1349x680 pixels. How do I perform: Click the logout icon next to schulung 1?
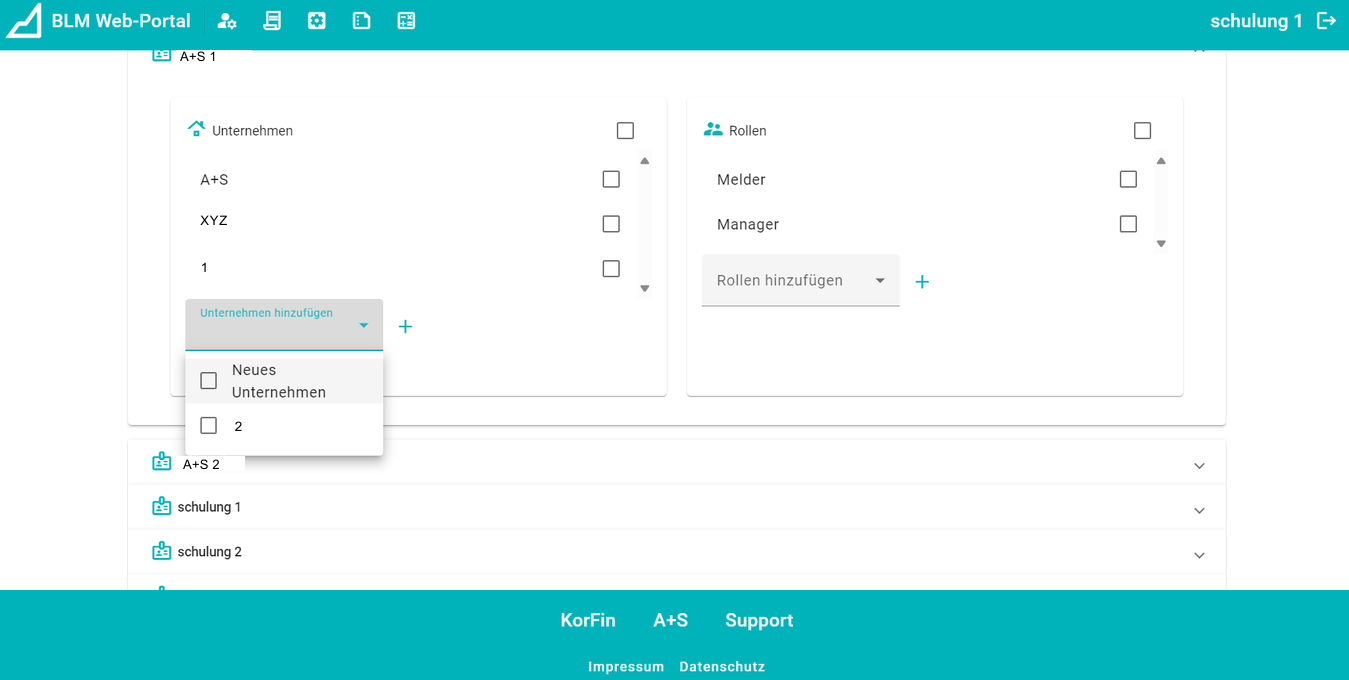pos(1326,21)
